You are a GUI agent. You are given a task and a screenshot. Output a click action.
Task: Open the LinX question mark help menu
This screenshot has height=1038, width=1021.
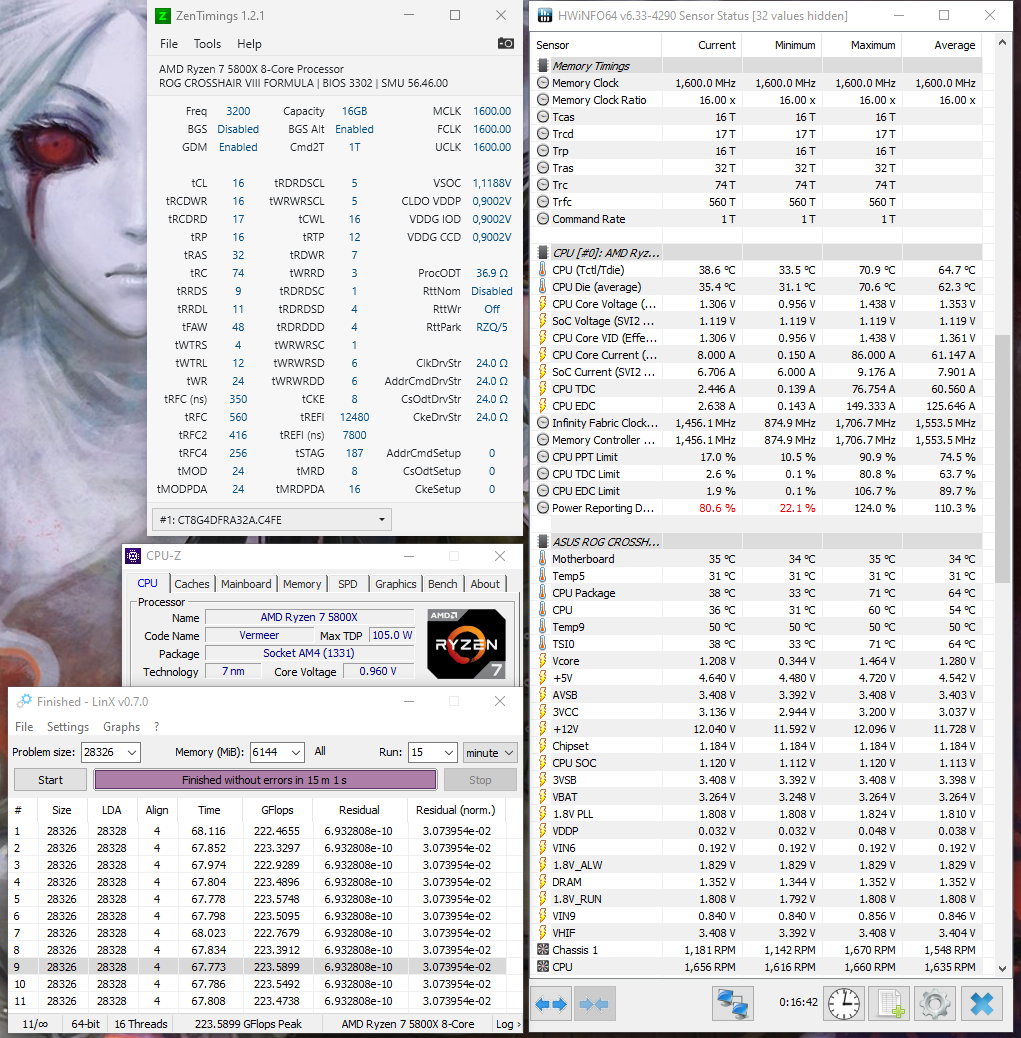click(x=156, y=726)
